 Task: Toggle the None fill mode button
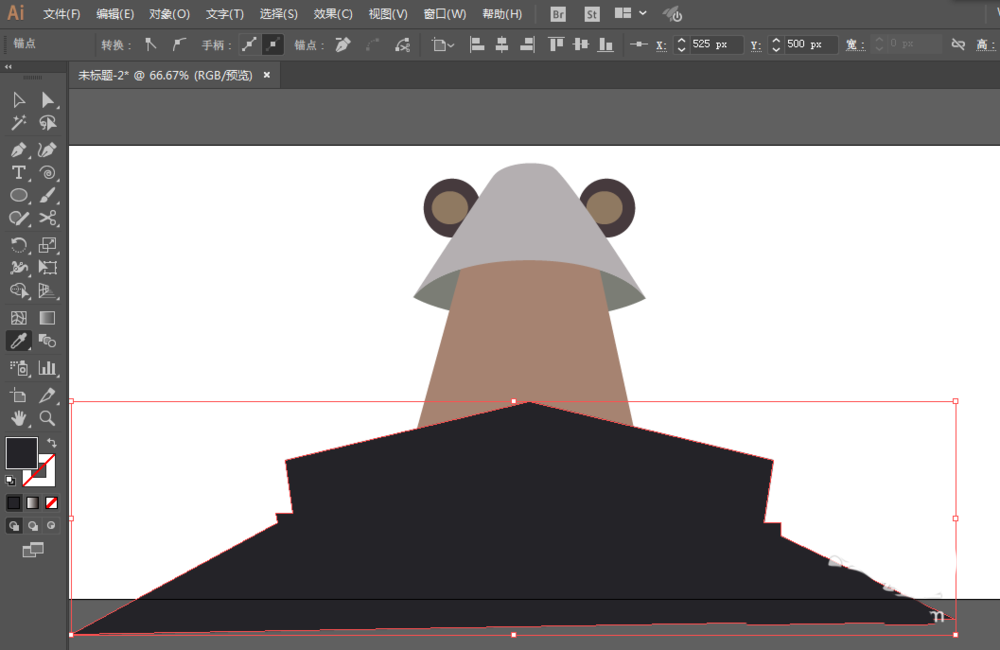51,502
